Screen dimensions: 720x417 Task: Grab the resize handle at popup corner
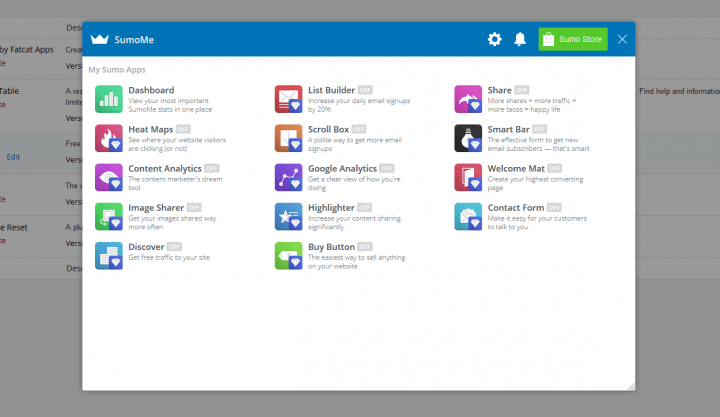(x=631, y=387)
